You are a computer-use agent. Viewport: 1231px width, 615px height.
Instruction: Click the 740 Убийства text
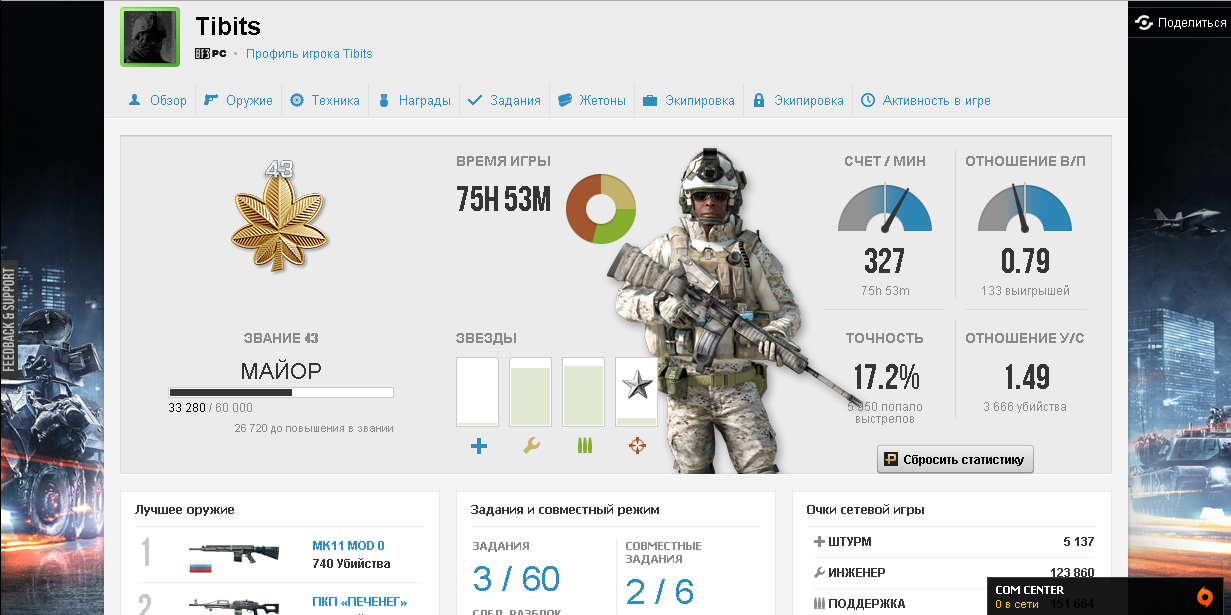pyautogui.click(x=351, y=564)
